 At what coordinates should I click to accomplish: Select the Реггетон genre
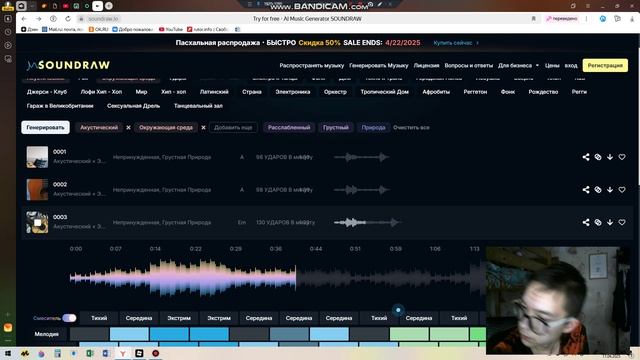475,92
